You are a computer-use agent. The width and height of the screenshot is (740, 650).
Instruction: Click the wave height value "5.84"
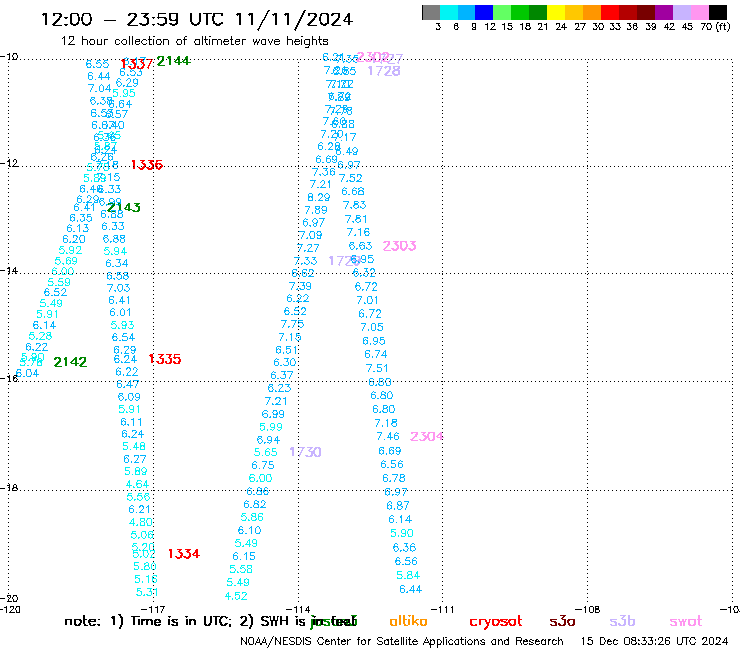(x=408, y=575)
